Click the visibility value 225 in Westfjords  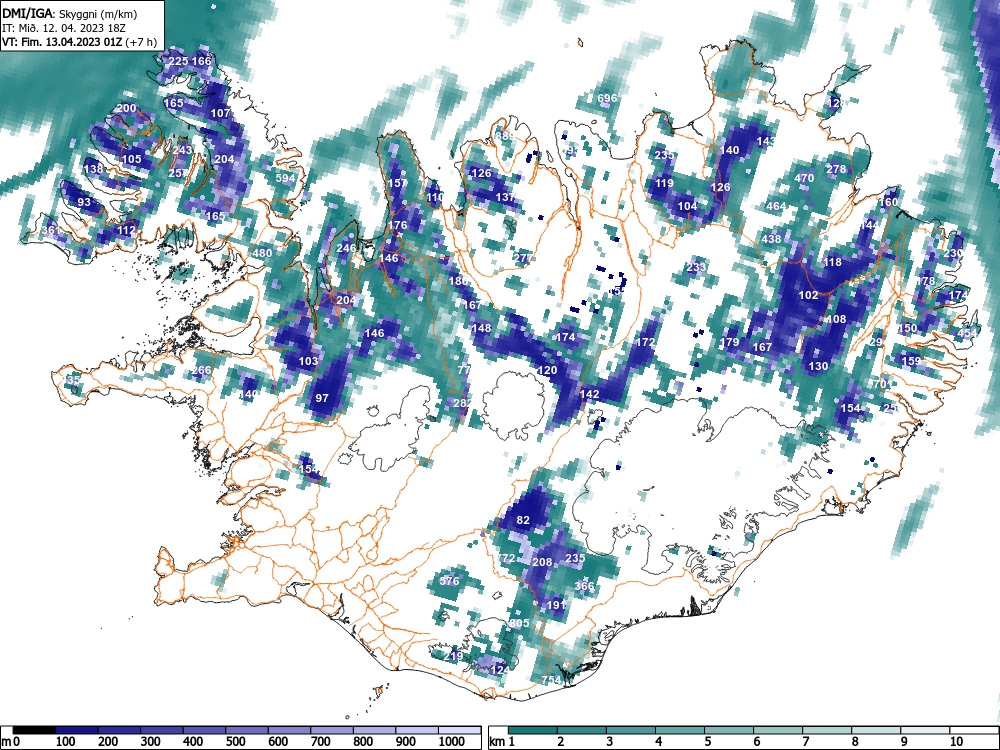click(178, 61)
